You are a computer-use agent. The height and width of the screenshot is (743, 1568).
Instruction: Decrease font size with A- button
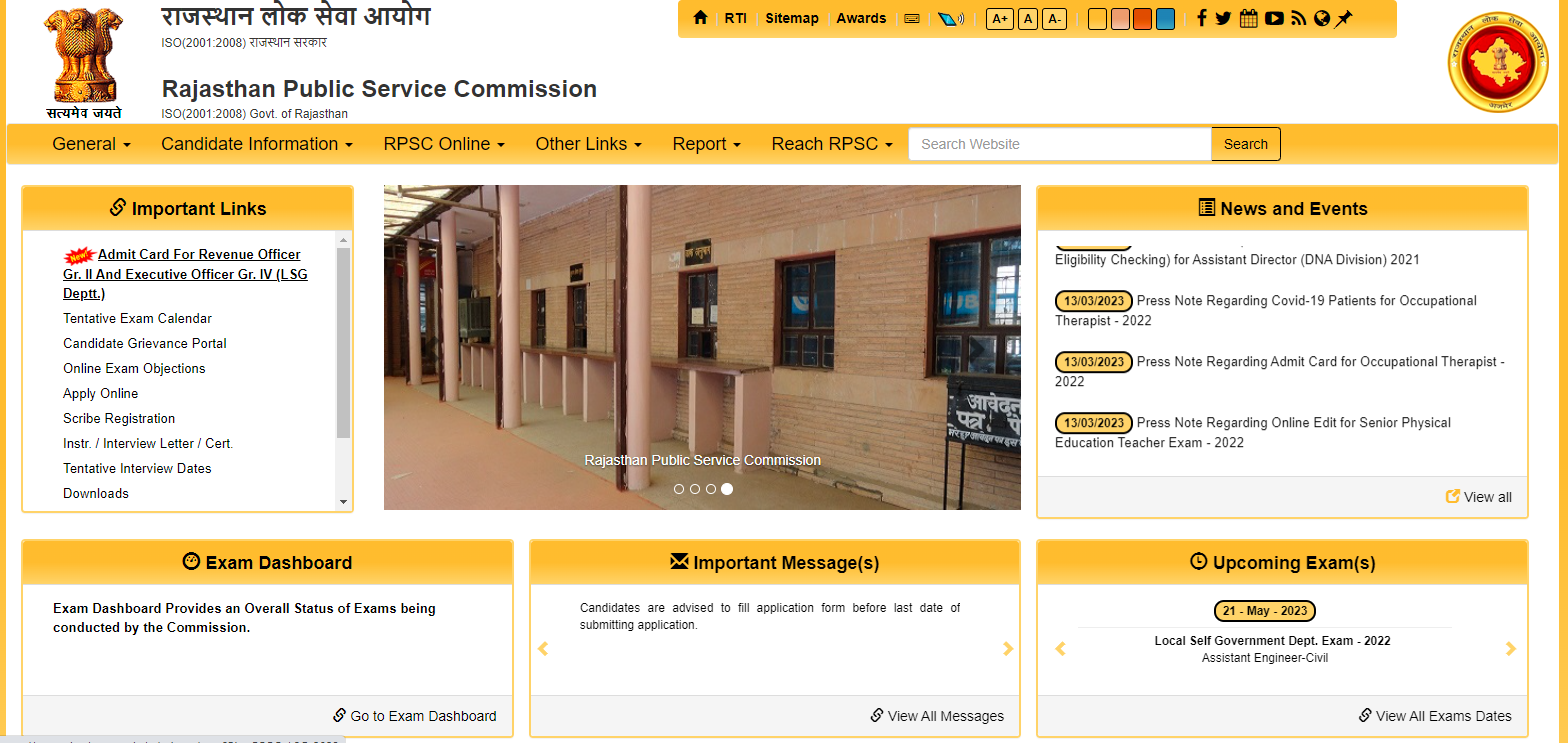coord(1054,19)
